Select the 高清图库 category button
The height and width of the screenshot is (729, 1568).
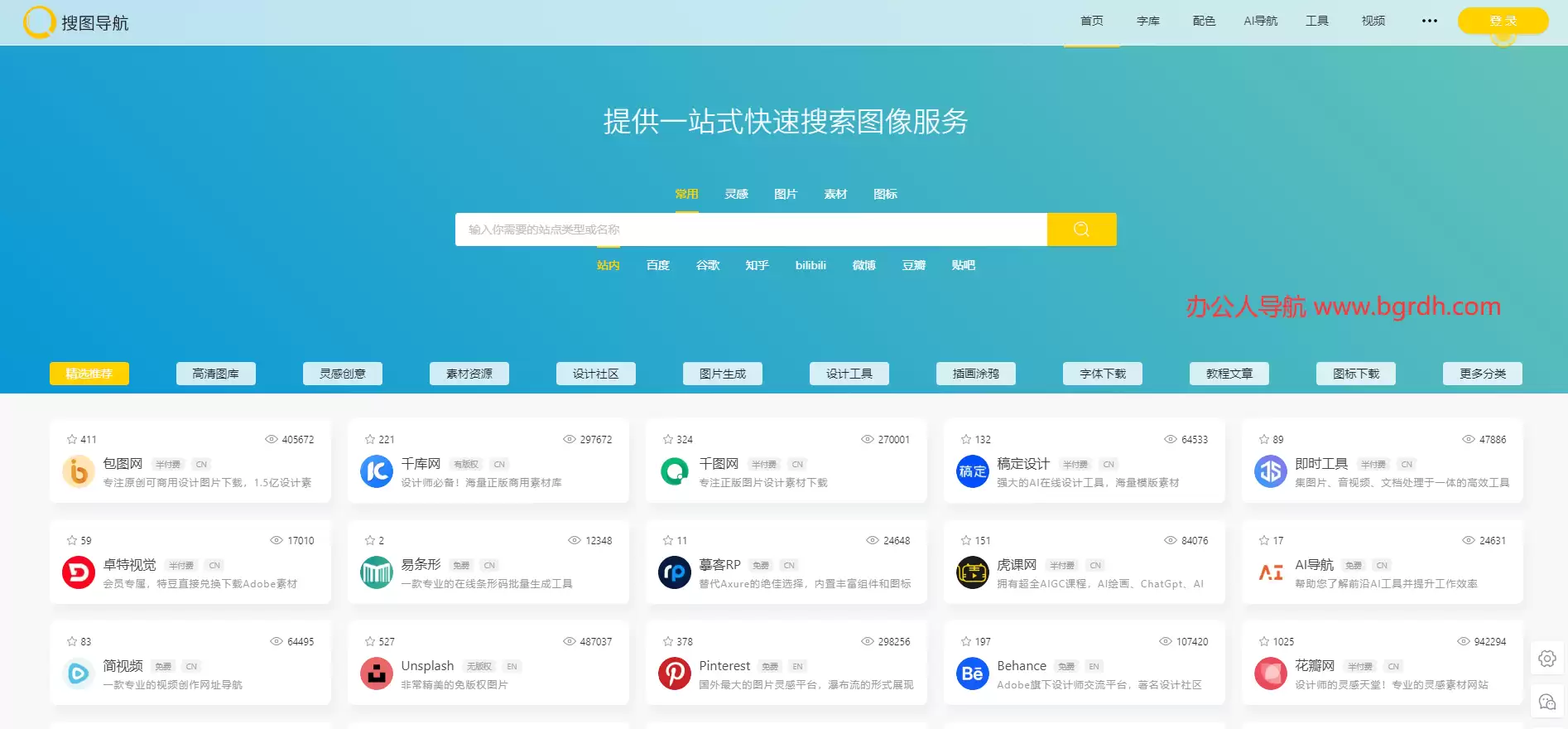point(216,374)
